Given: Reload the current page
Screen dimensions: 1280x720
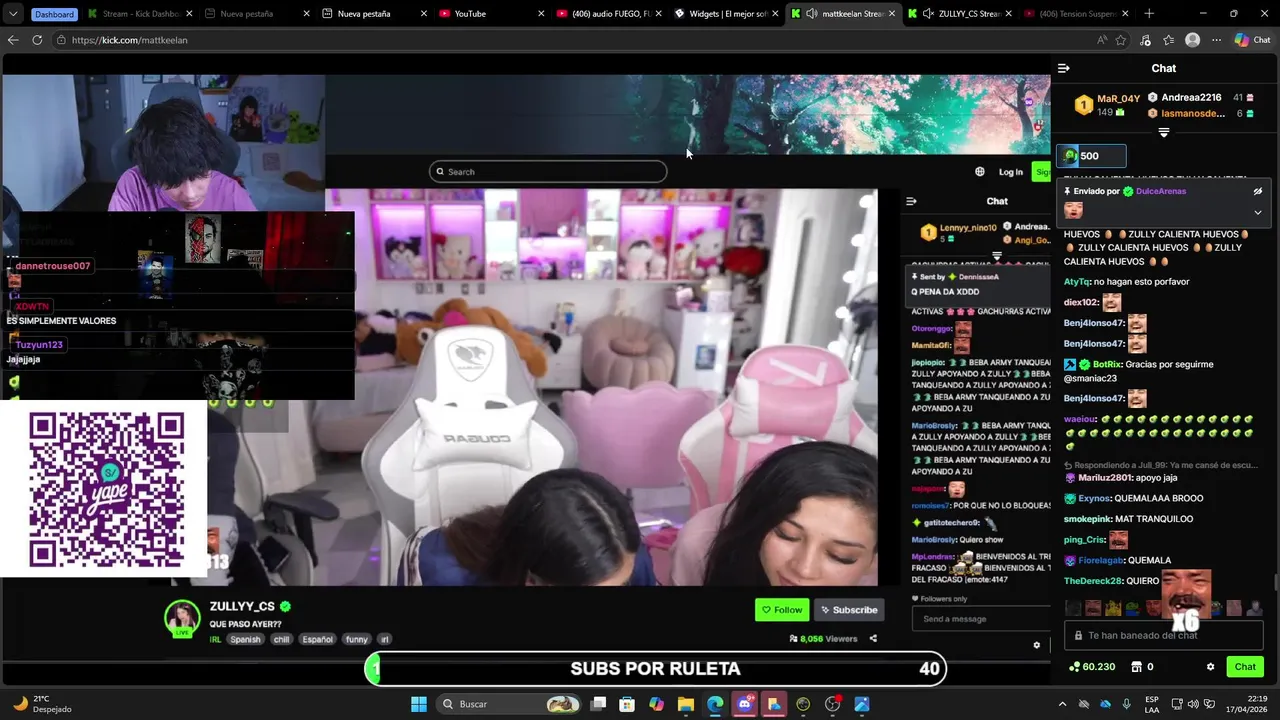Looking at the screenshot, I should click(x=37, y=40).
